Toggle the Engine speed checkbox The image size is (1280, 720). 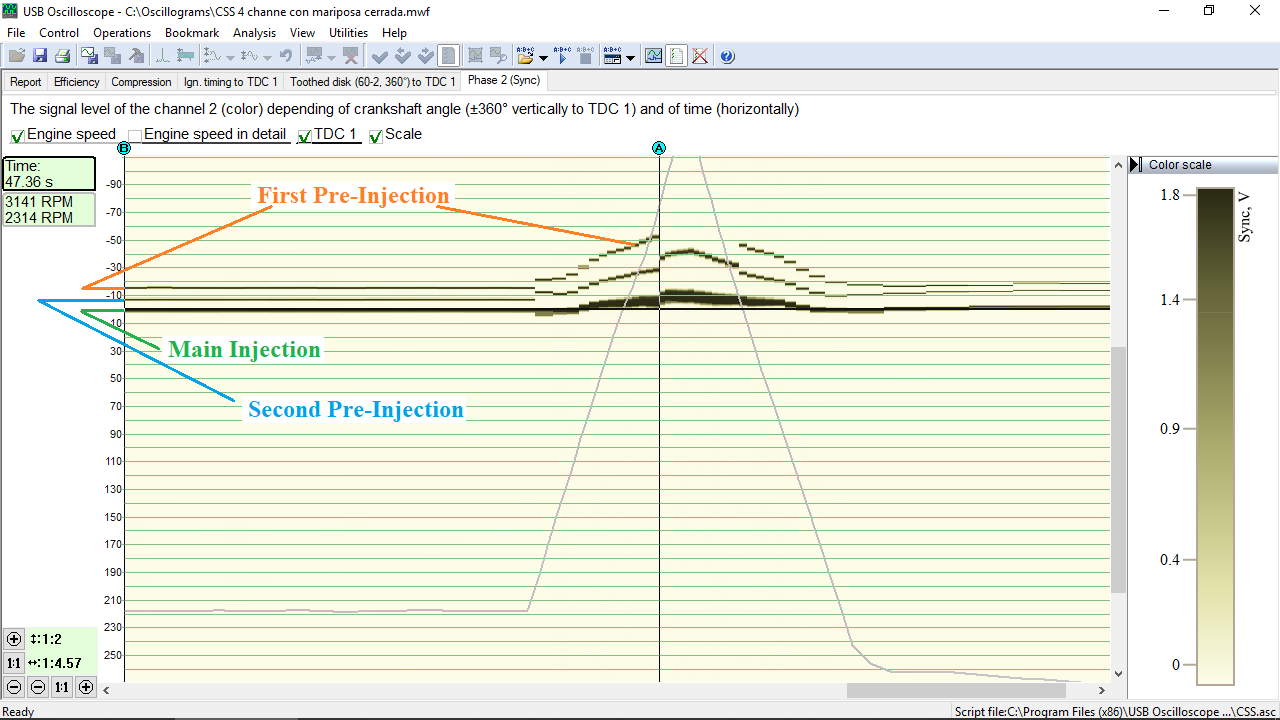pyautogui.click(x=17, y=136)
